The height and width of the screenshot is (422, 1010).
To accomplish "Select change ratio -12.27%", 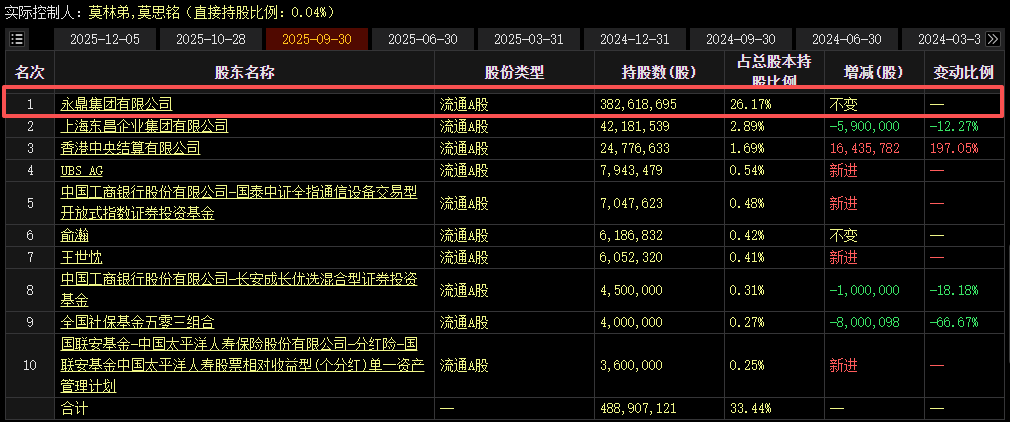I will pos(955,126).
